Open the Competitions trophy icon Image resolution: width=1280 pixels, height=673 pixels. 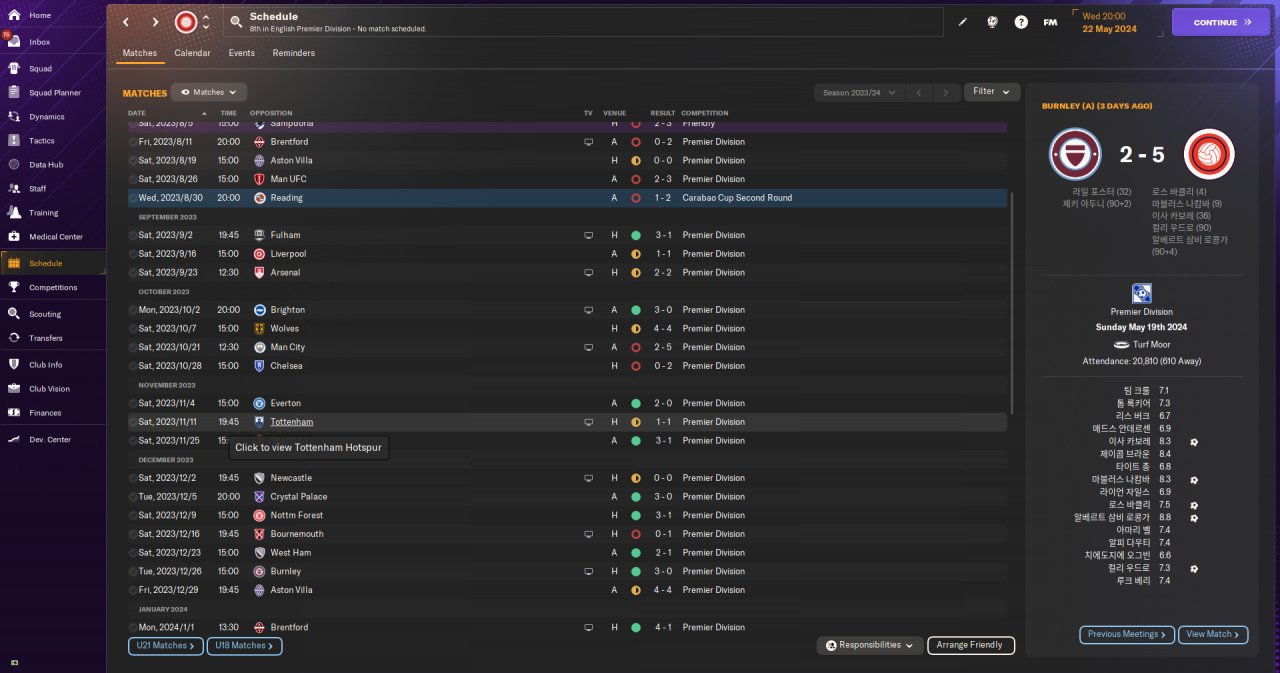pyautogui.click(x=14, y=287)
